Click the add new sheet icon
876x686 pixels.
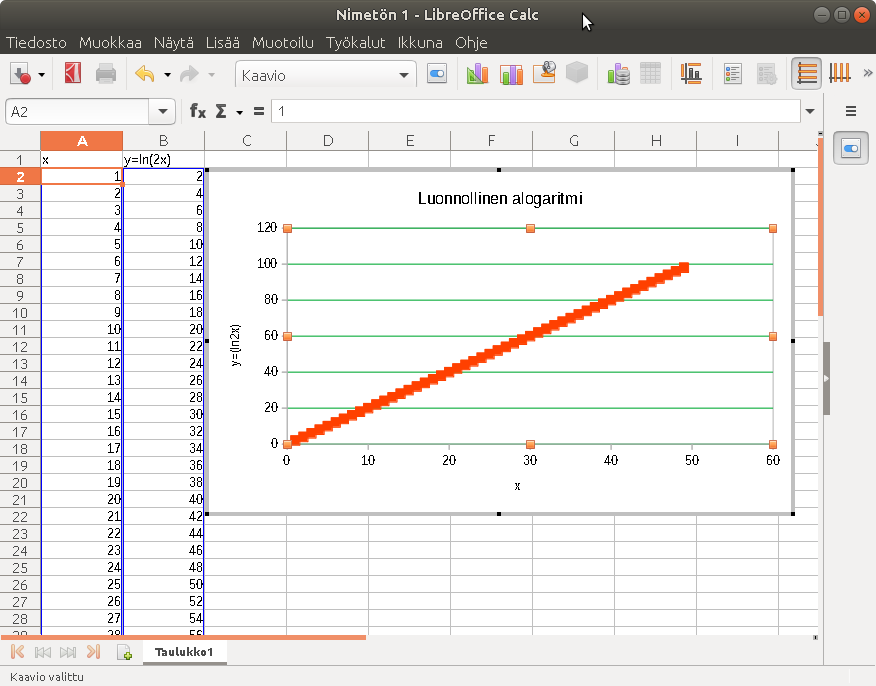(x=125, y=653)
